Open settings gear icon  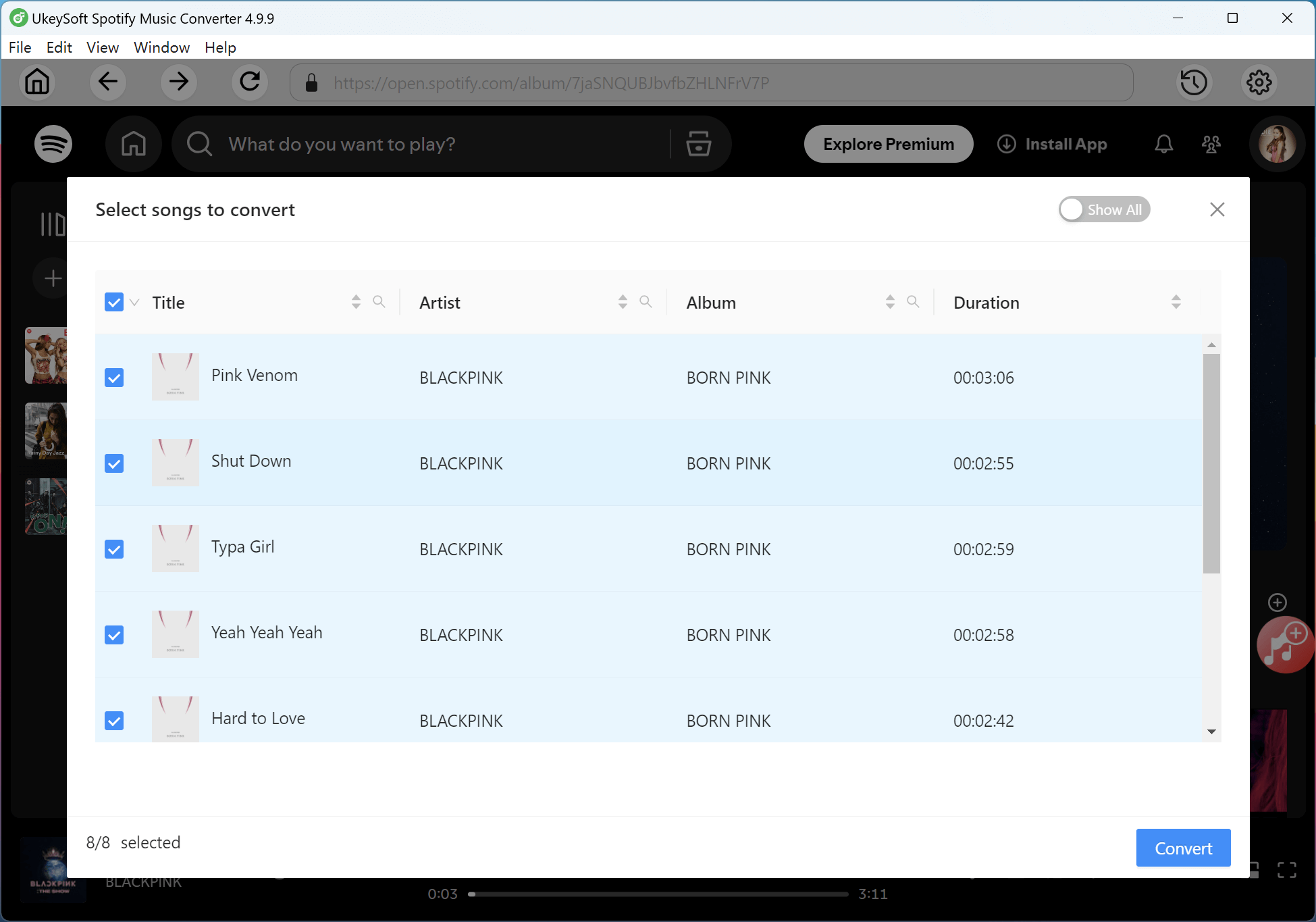pos(1259,82)
